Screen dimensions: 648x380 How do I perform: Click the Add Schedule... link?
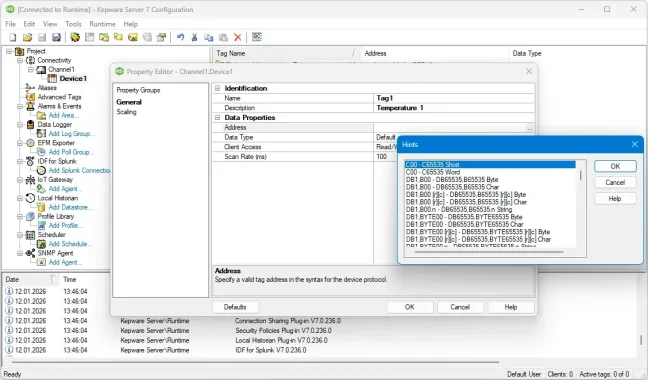tap(70, 244)
